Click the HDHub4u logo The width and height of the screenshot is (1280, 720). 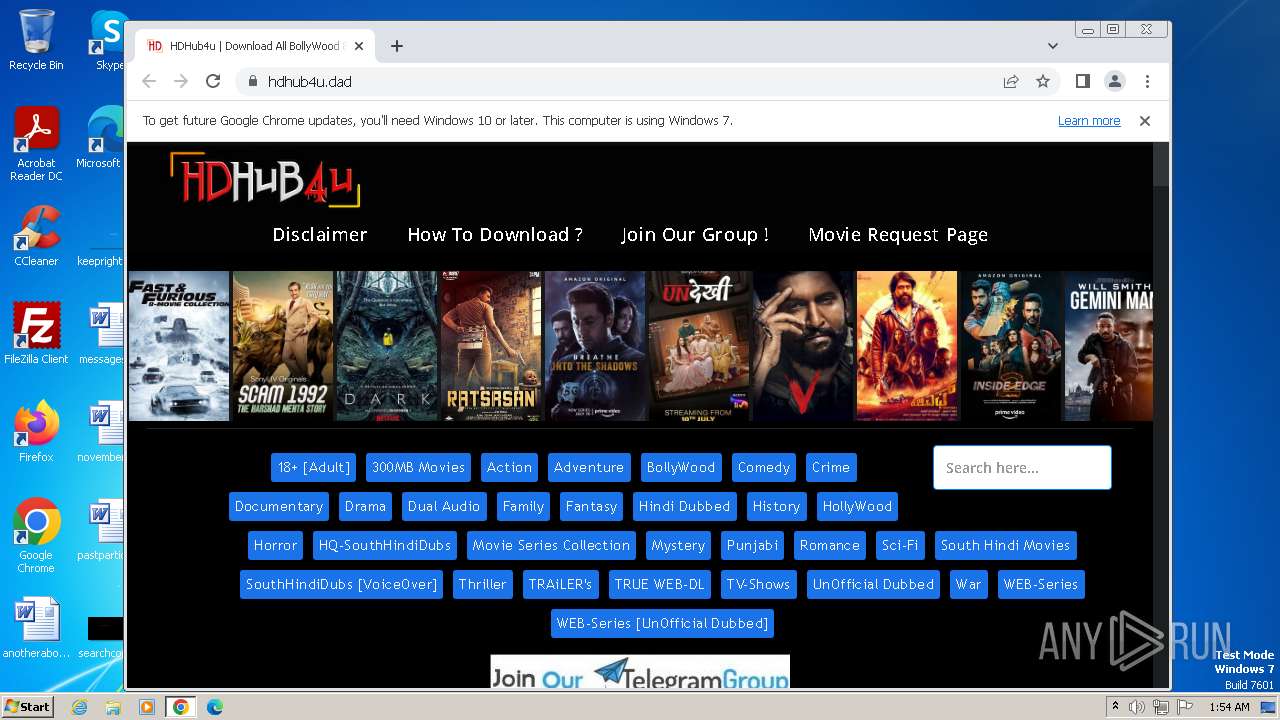pos(265,180)
